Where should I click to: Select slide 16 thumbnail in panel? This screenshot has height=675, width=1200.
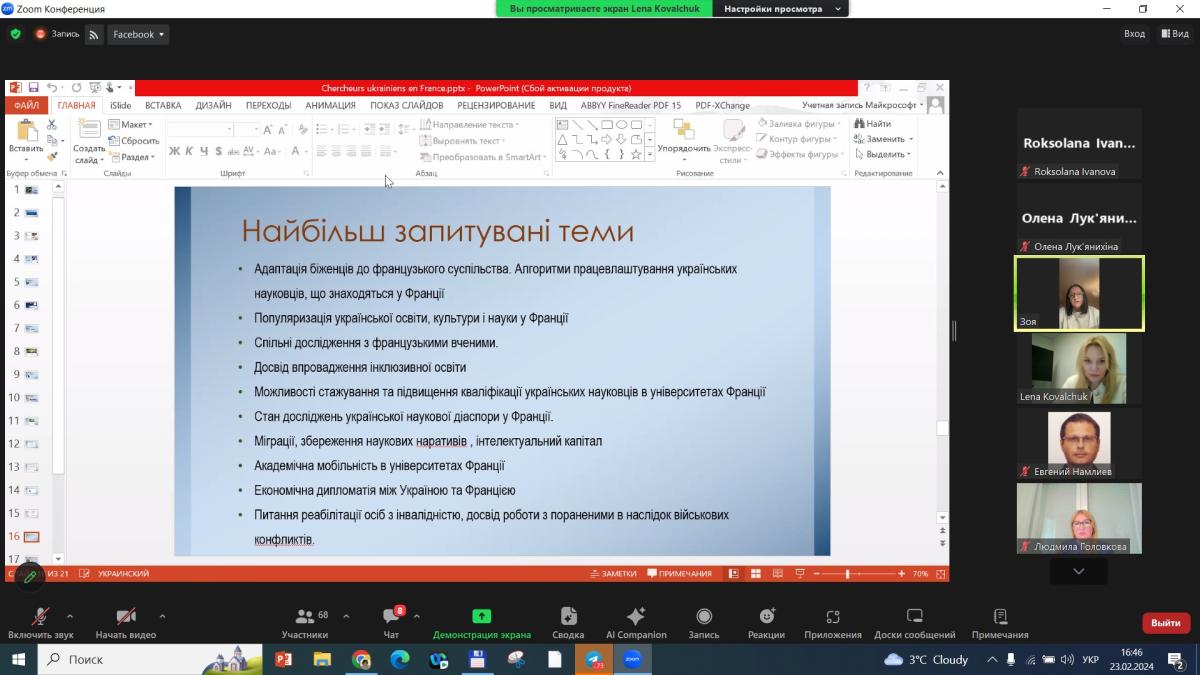tap(32, 537)
